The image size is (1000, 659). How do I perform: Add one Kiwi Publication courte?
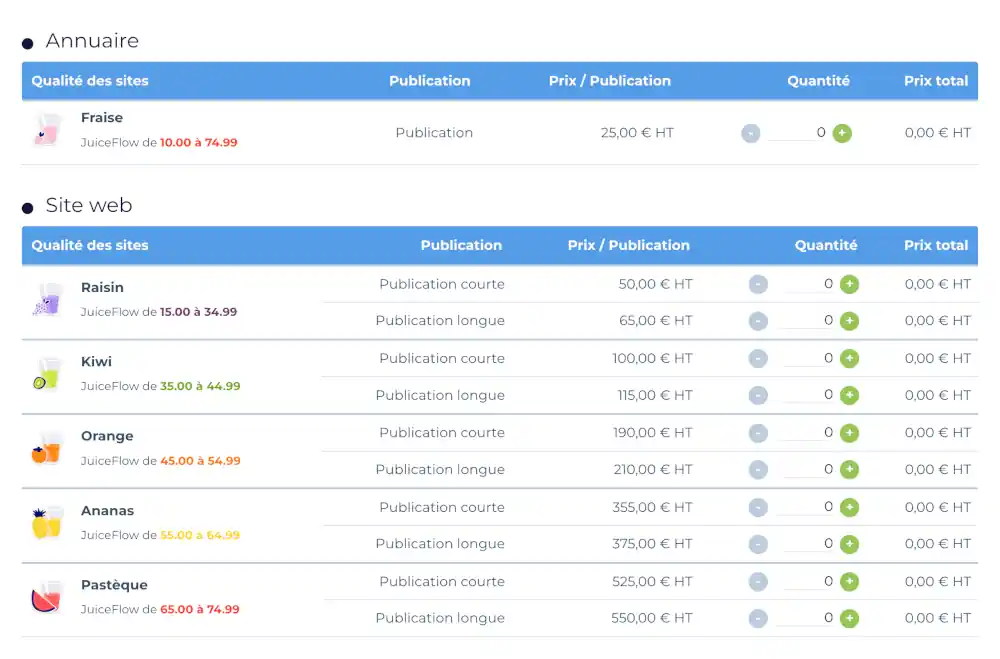click(x=849, y=359)
